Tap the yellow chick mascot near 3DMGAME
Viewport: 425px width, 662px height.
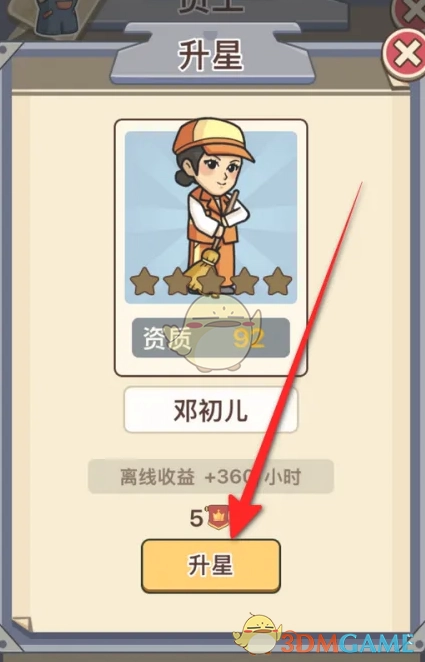pyautogui.click(x=257, y=633)
